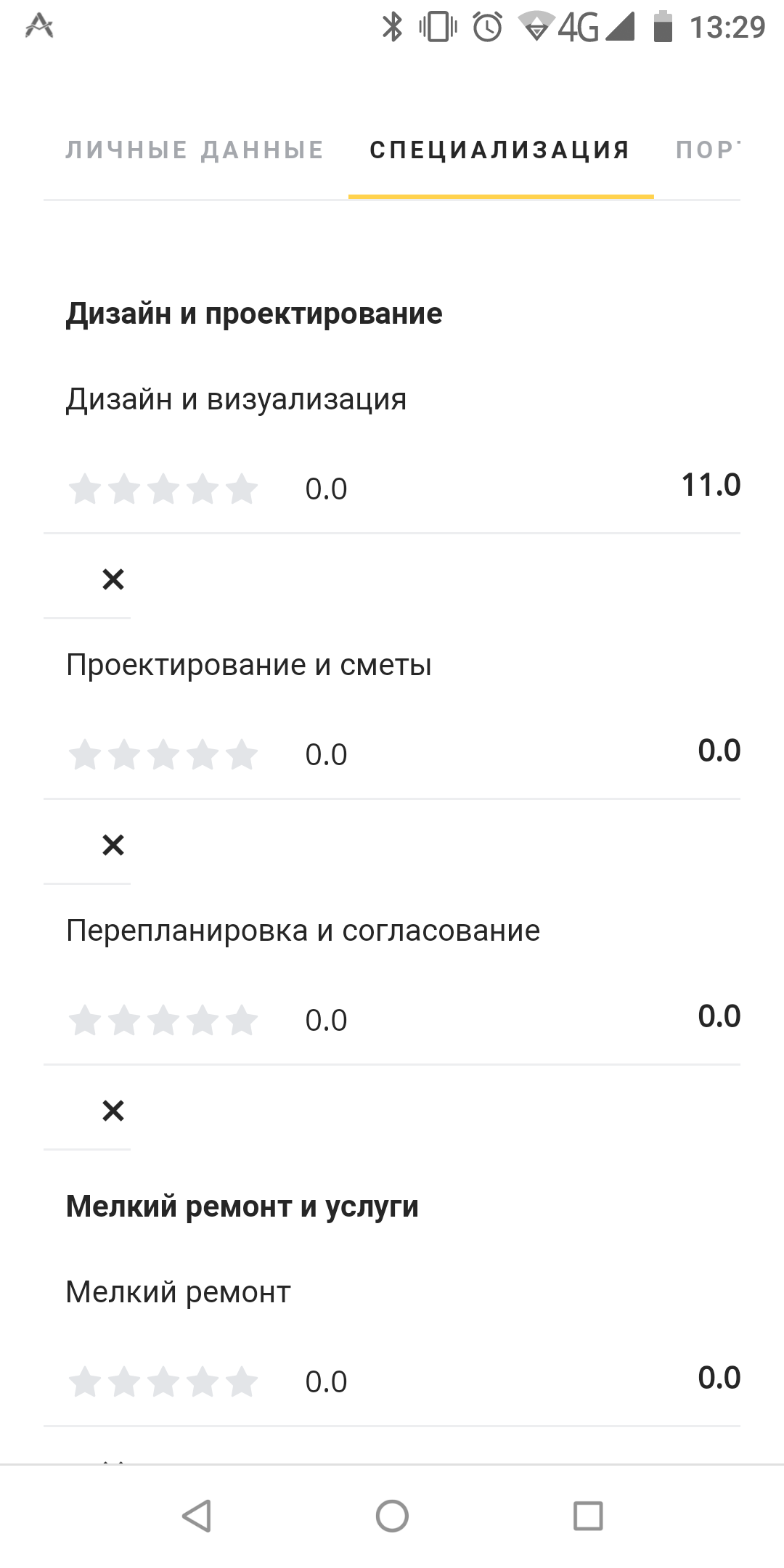
Task: Open recent apps with the square button
Action: (x=588, y=1516)
